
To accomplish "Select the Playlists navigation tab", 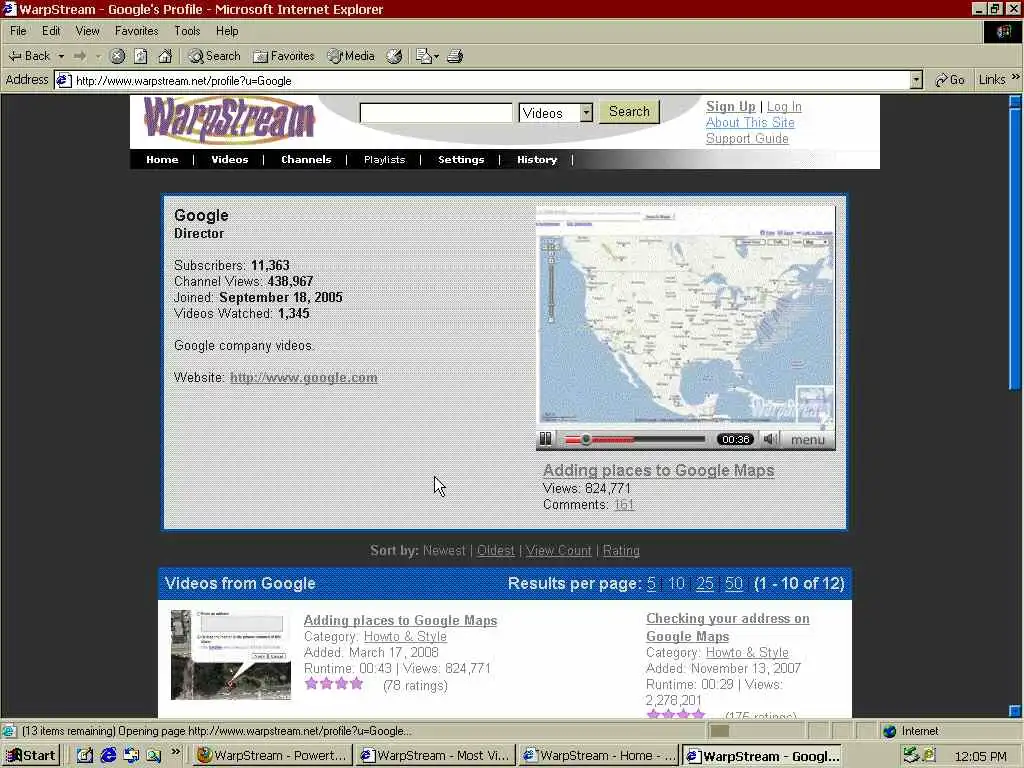I will tap(384, 159).
